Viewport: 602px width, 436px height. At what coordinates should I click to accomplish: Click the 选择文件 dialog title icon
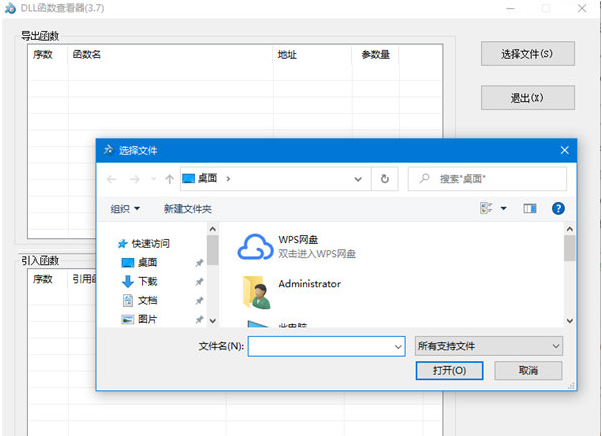108,150
